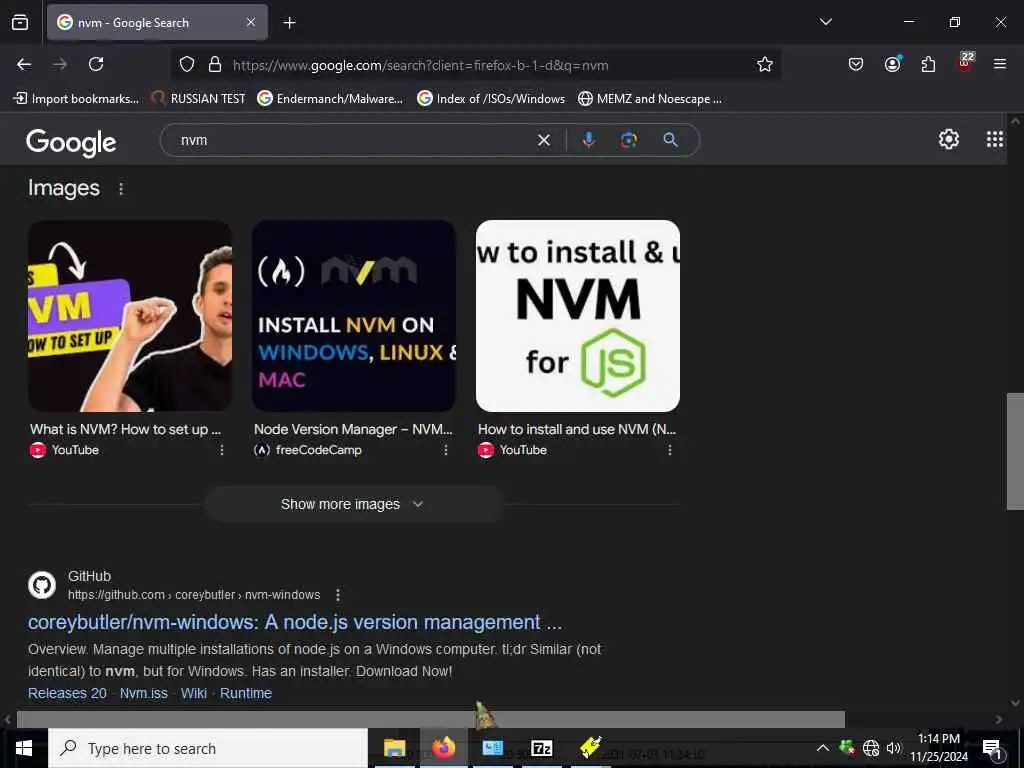Open the 'What is NVM? How to set up' caption
1024x768 pixels.
(x=125, y=429)
